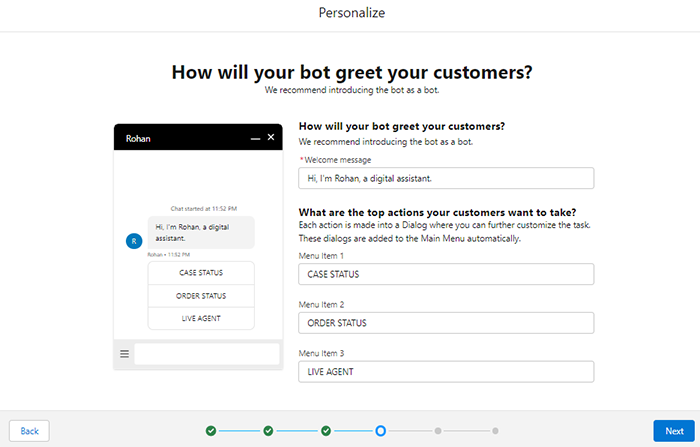
Task: Go Back to the previous step
Action: click(x=30, y=431)
